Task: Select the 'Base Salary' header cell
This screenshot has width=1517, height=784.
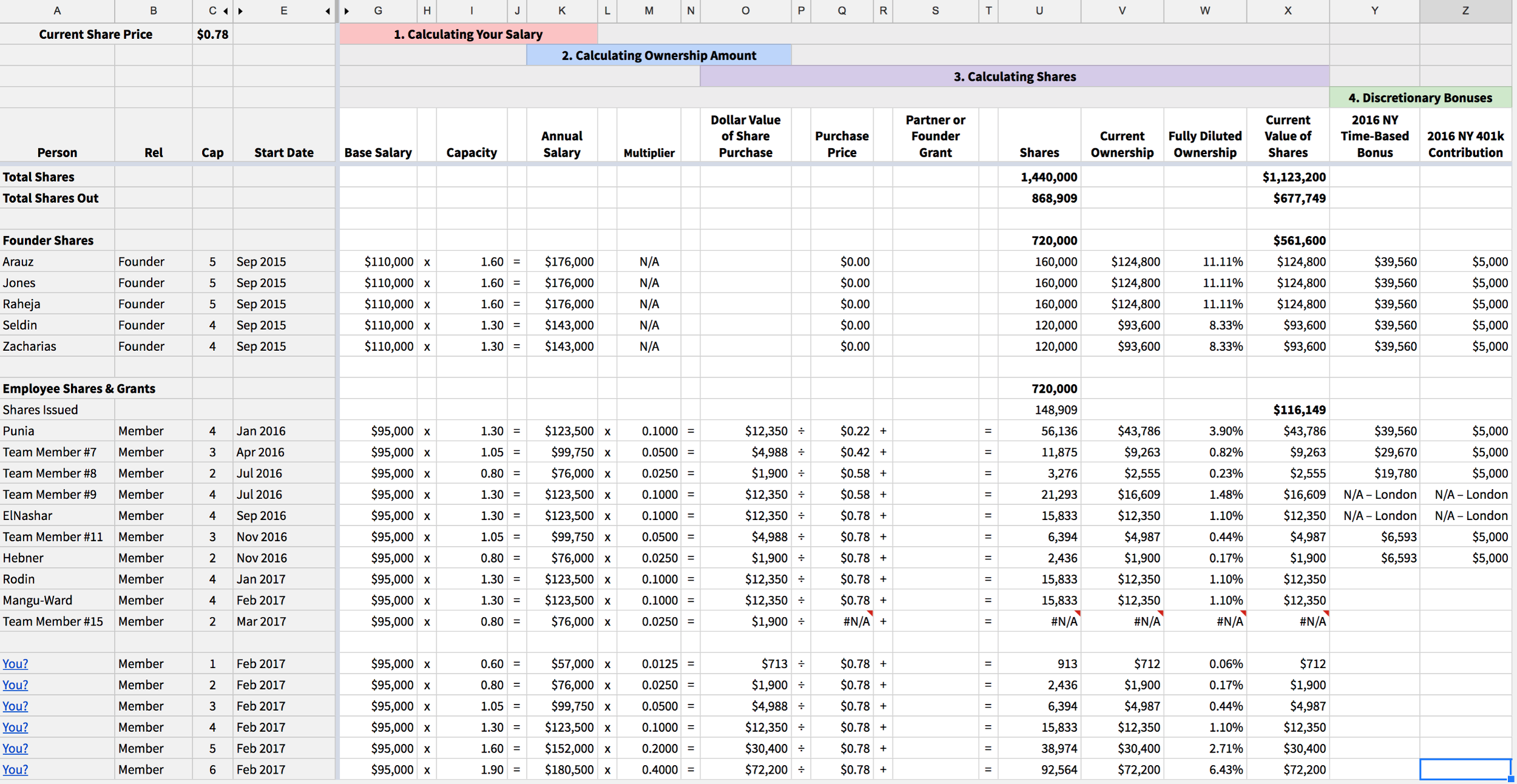Action: (x=378, y=135)
